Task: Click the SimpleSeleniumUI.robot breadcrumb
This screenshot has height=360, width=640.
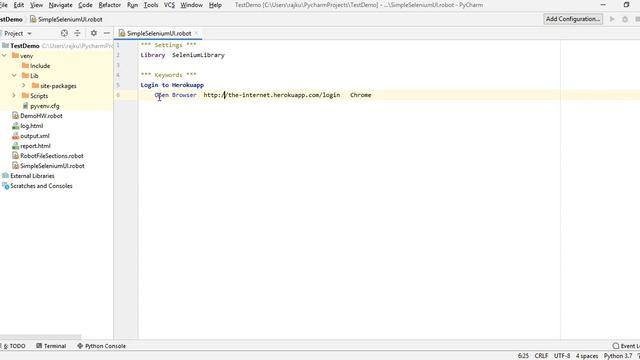Action: [66, 19]
